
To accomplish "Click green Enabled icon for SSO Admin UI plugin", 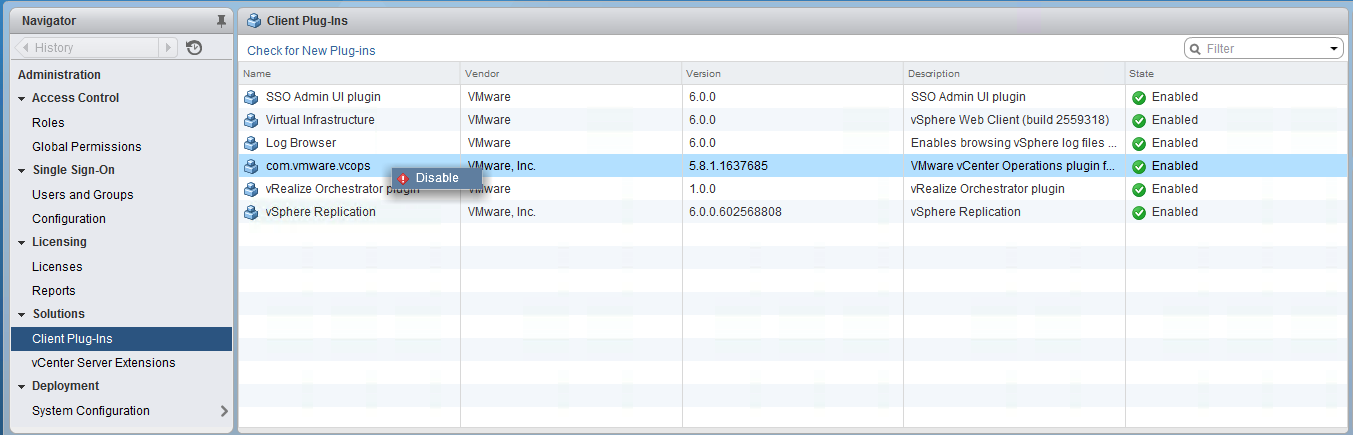I will 1139,98.
